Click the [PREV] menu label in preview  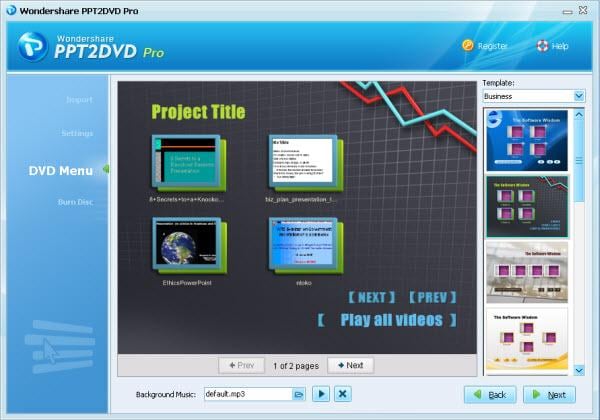(x=433, y=297)
